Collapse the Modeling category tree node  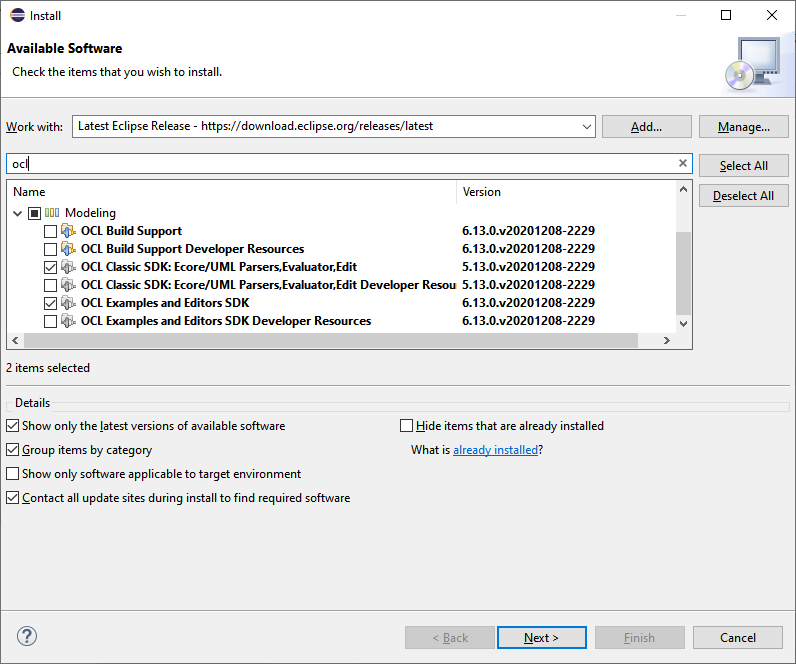click(18, 213)
